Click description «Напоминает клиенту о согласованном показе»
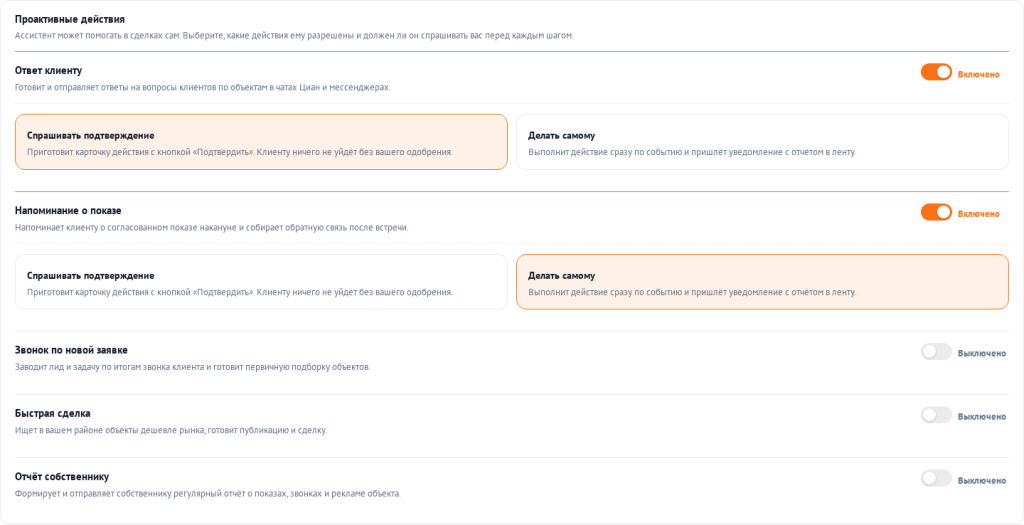Image resolution: width=1024 pixels, height=525 pixels. click(x=212, y=227)
